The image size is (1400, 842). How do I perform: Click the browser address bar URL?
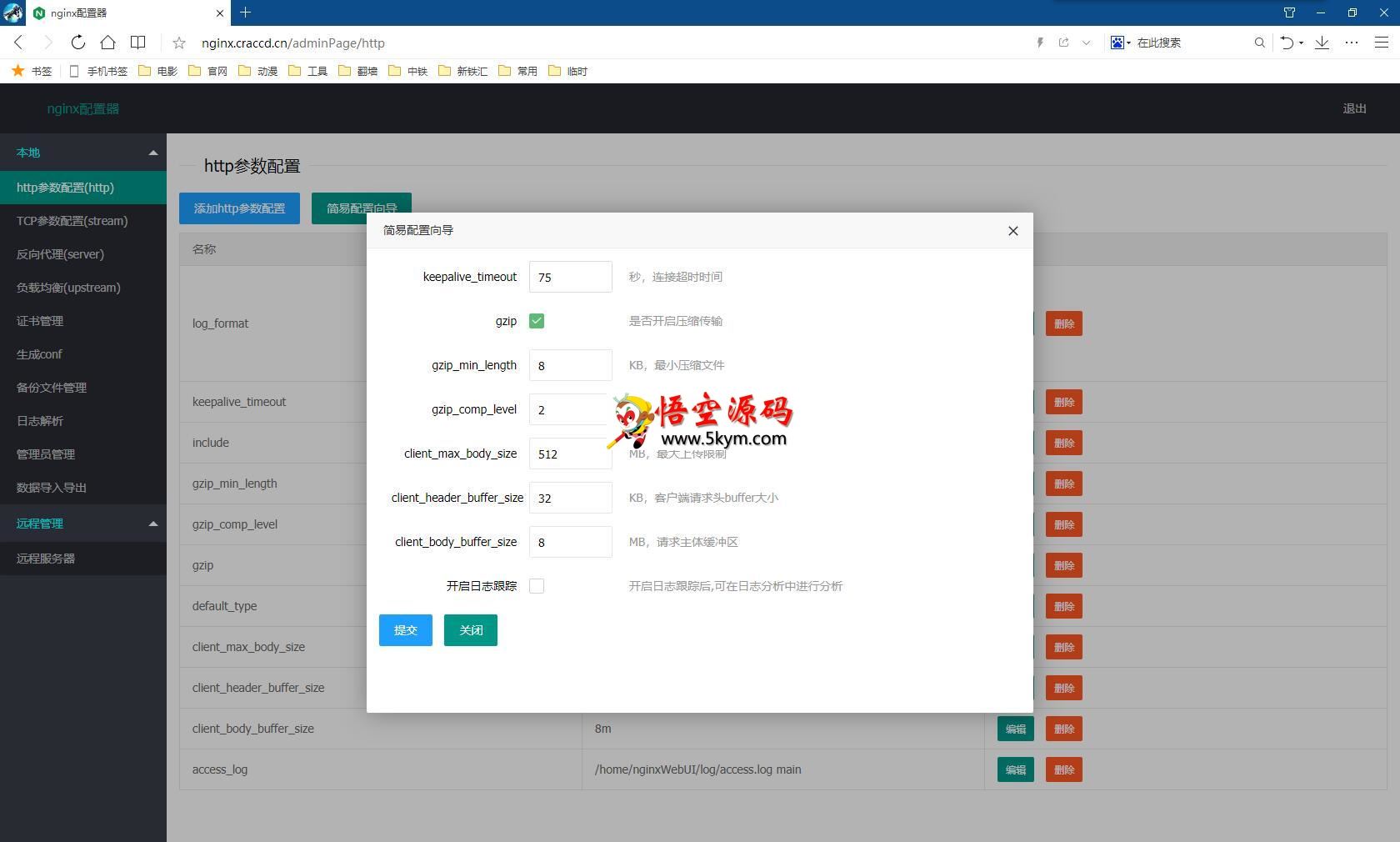coord(293,43)
